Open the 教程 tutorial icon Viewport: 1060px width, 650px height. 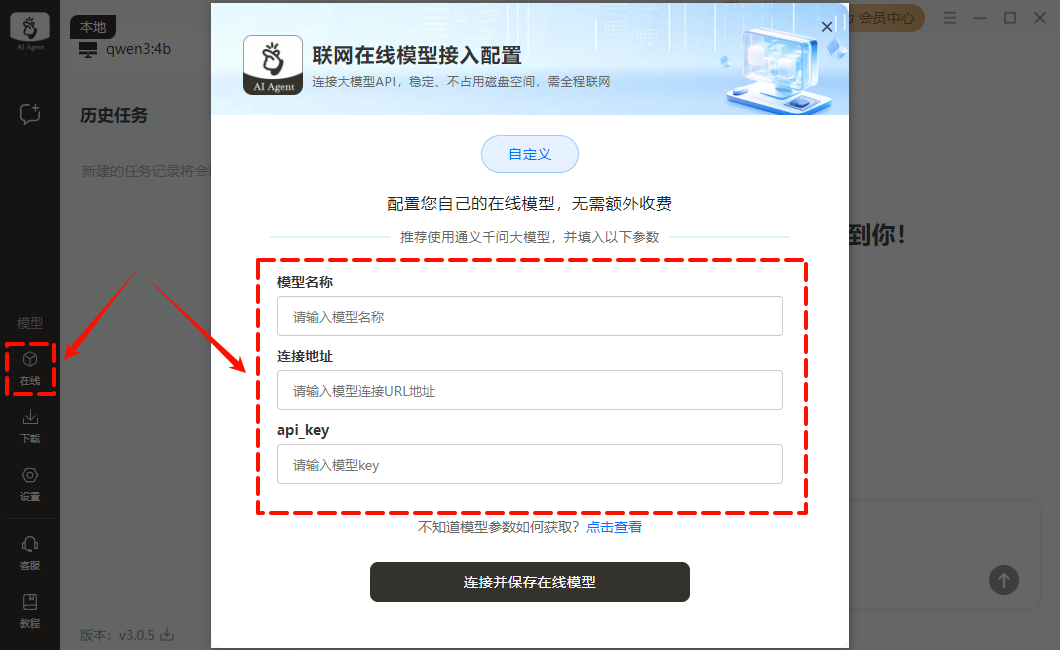(30, 611)
